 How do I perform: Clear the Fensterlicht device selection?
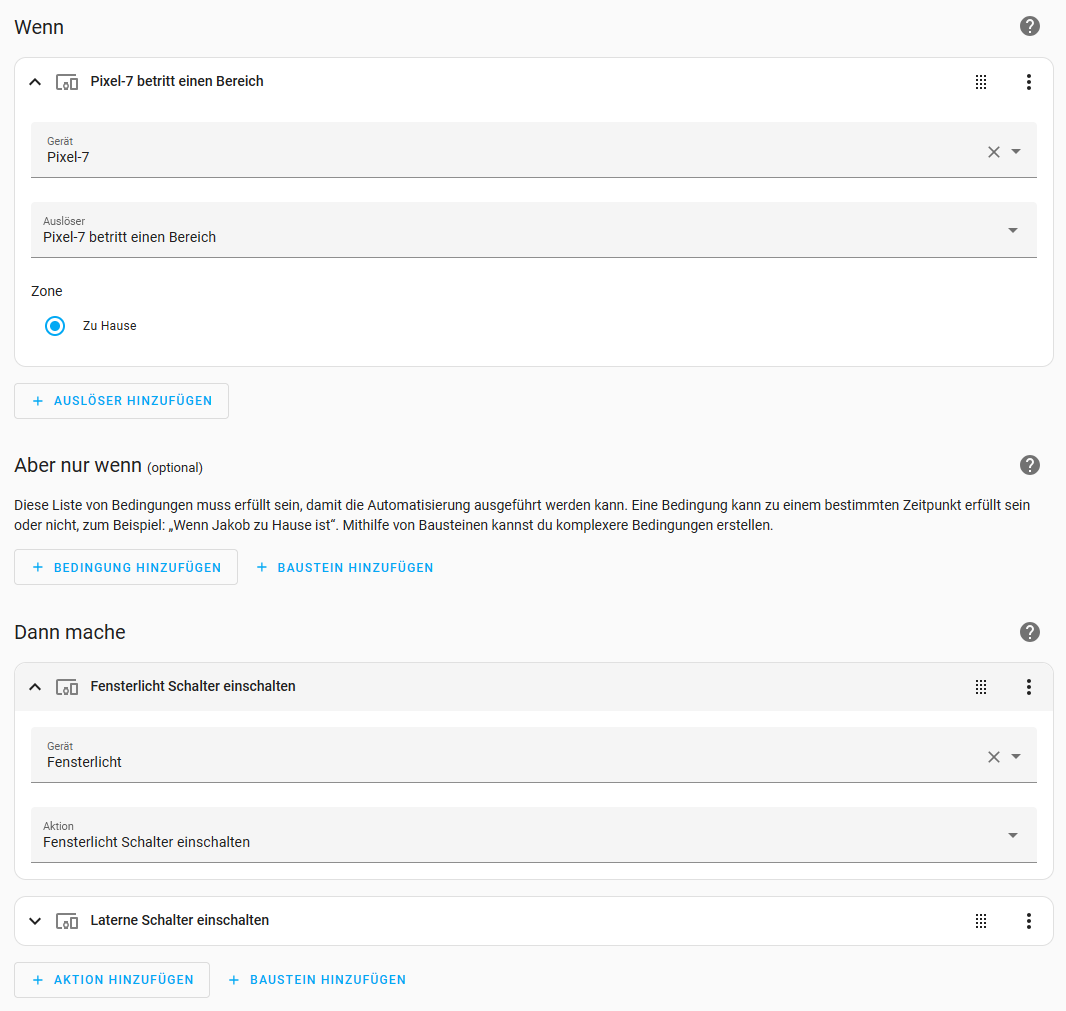click(993, 757)
